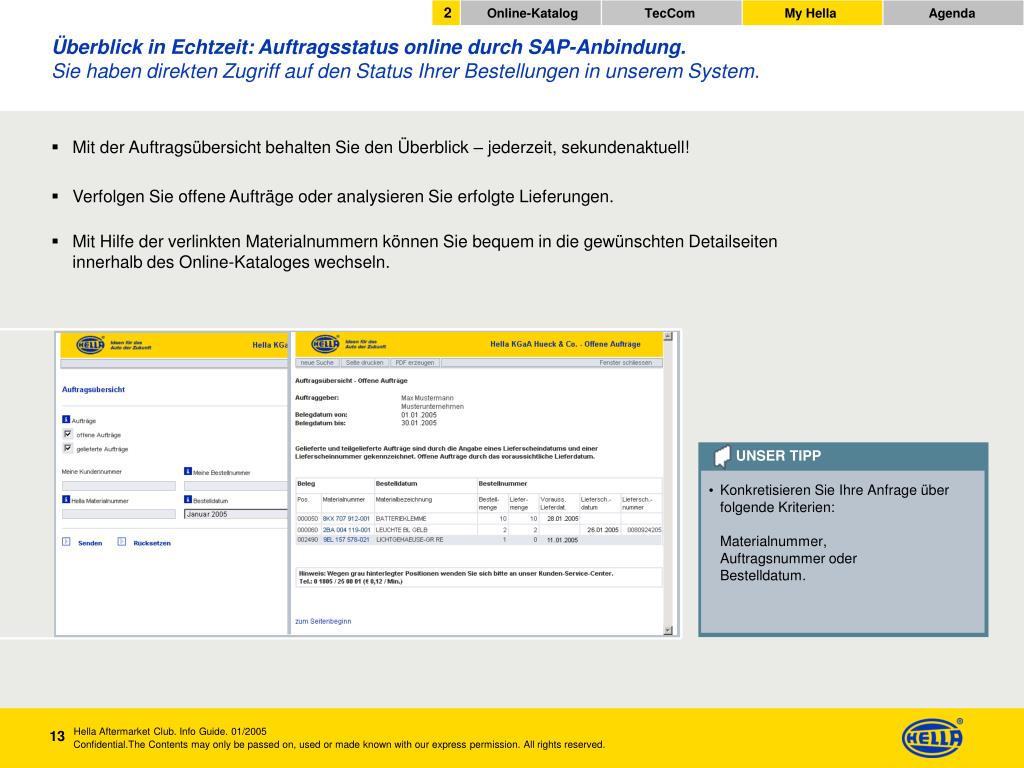Viewport: 1024px width, 768px height.
Task: Click scrollbar up arrow in orders window
Action: 668,336
